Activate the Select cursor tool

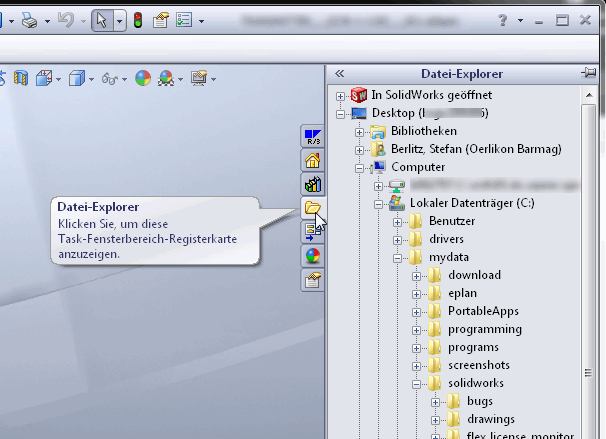(x=102, y=20)
